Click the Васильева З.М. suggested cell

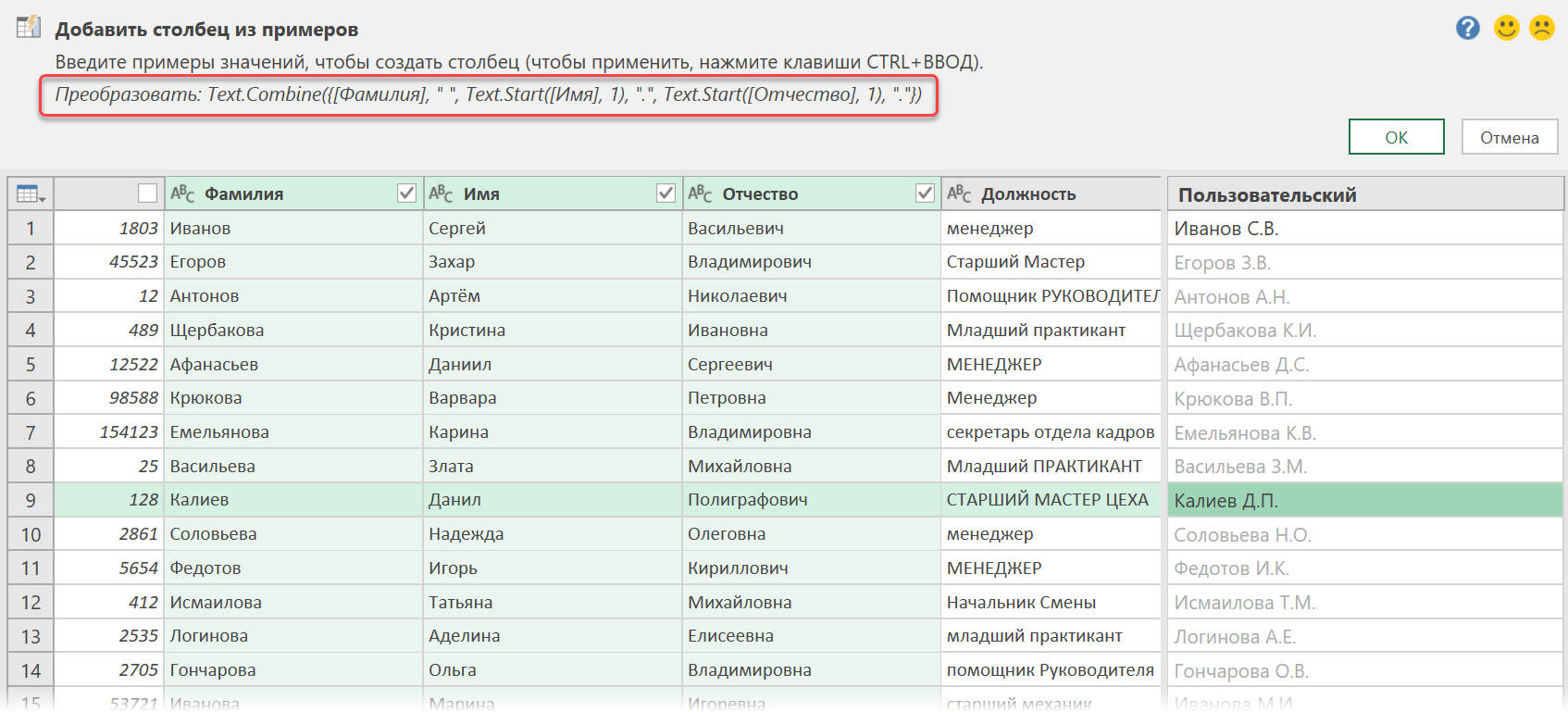click(x=1365, y=467)
